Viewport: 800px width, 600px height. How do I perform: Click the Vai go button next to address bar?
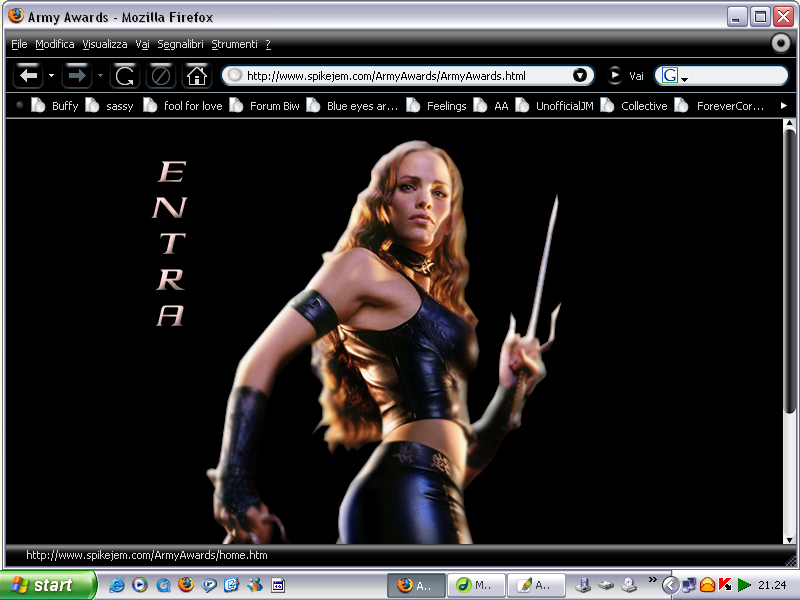[x=626, y=76]
